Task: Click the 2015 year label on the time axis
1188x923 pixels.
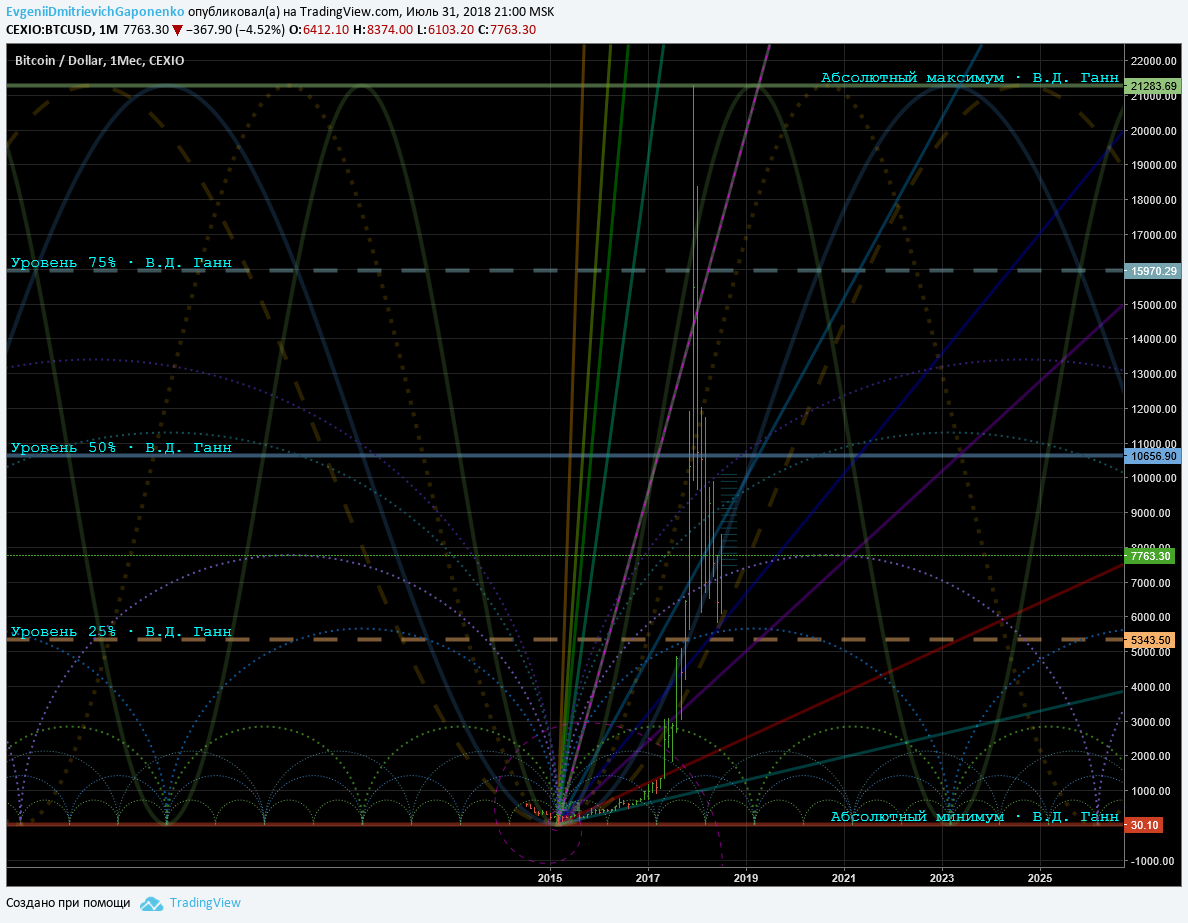Action: click(550, 878)
